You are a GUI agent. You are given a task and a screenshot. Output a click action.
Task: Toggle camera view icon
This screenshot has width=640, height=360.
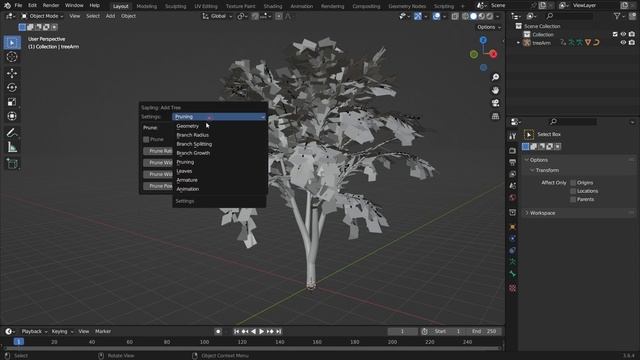point(495,103)
